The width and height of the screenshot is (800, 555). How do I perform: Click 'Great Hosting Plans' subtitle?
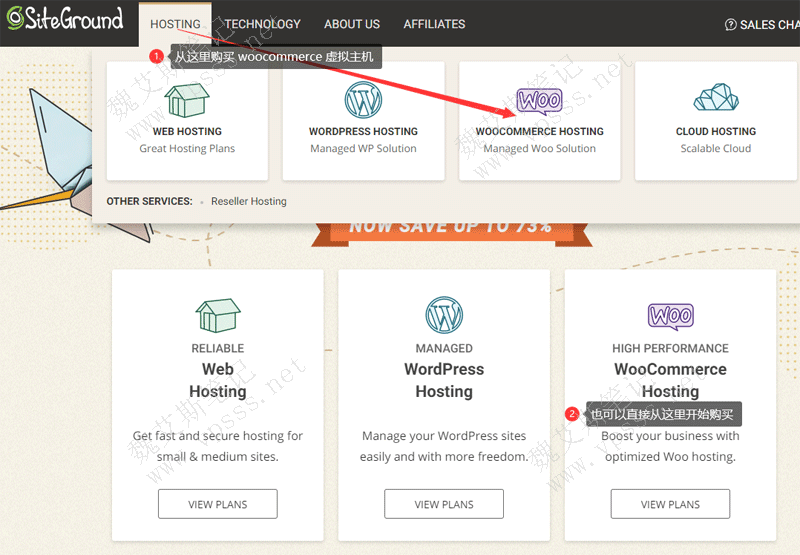[x=187, y=148]
